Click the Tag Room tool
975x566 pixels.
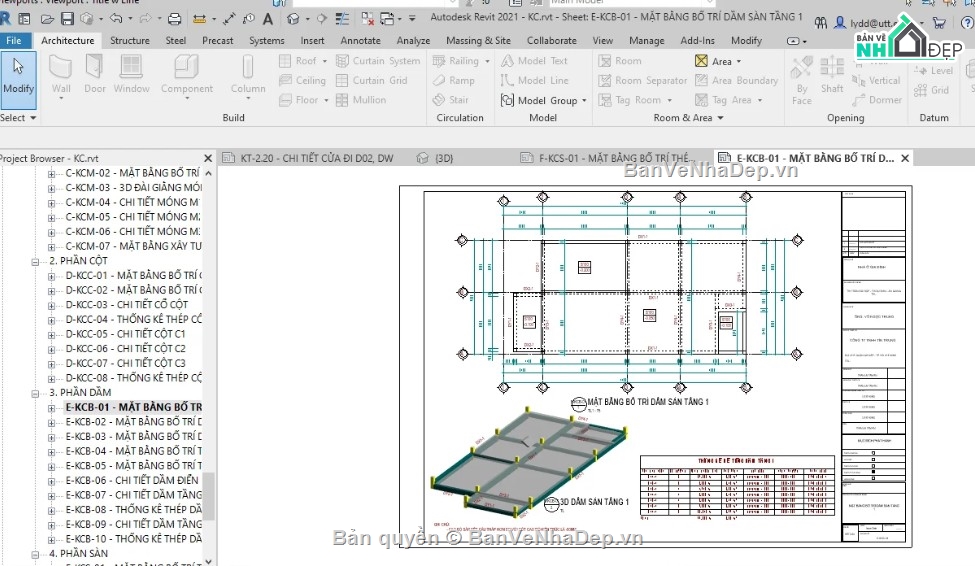[x=630, y=100]
